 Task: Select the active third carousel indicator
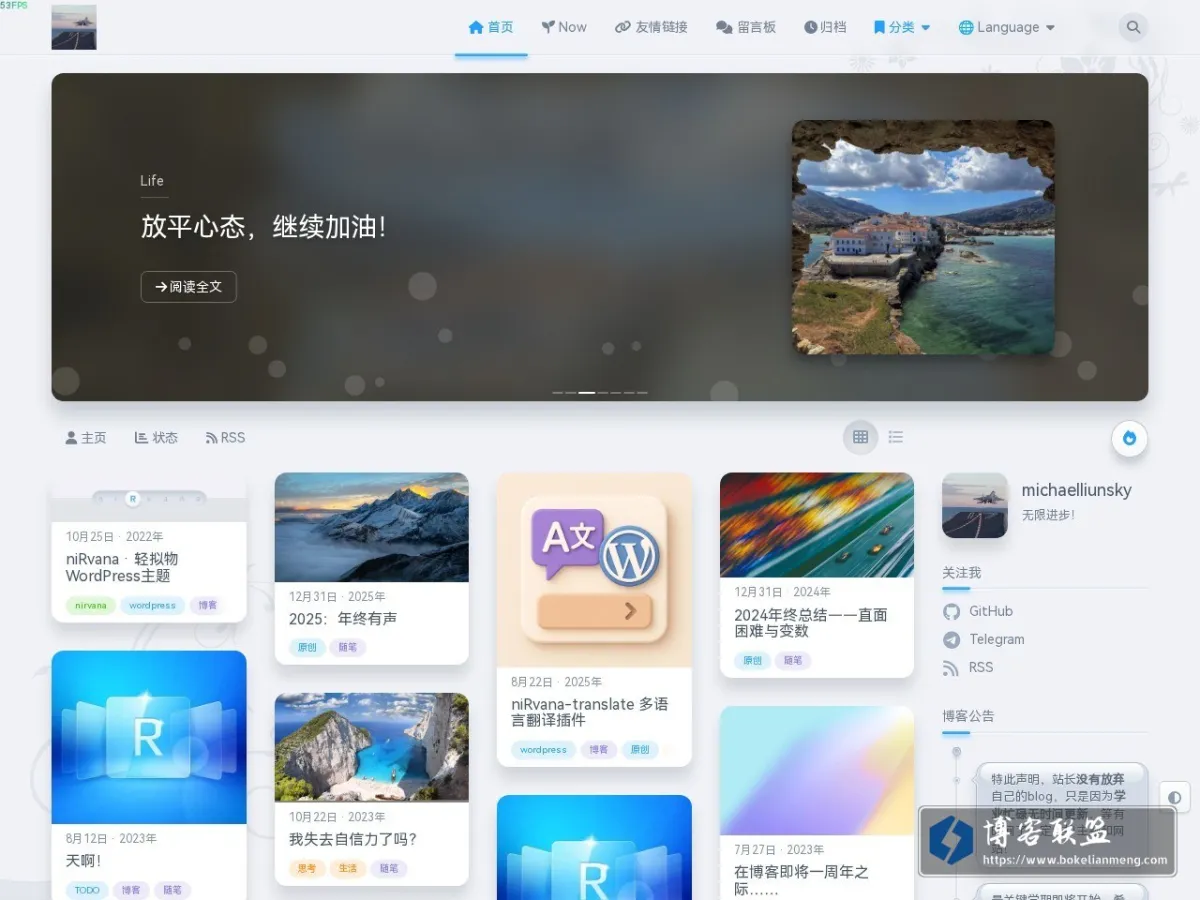pyautogui.click(x=587, y=393)
